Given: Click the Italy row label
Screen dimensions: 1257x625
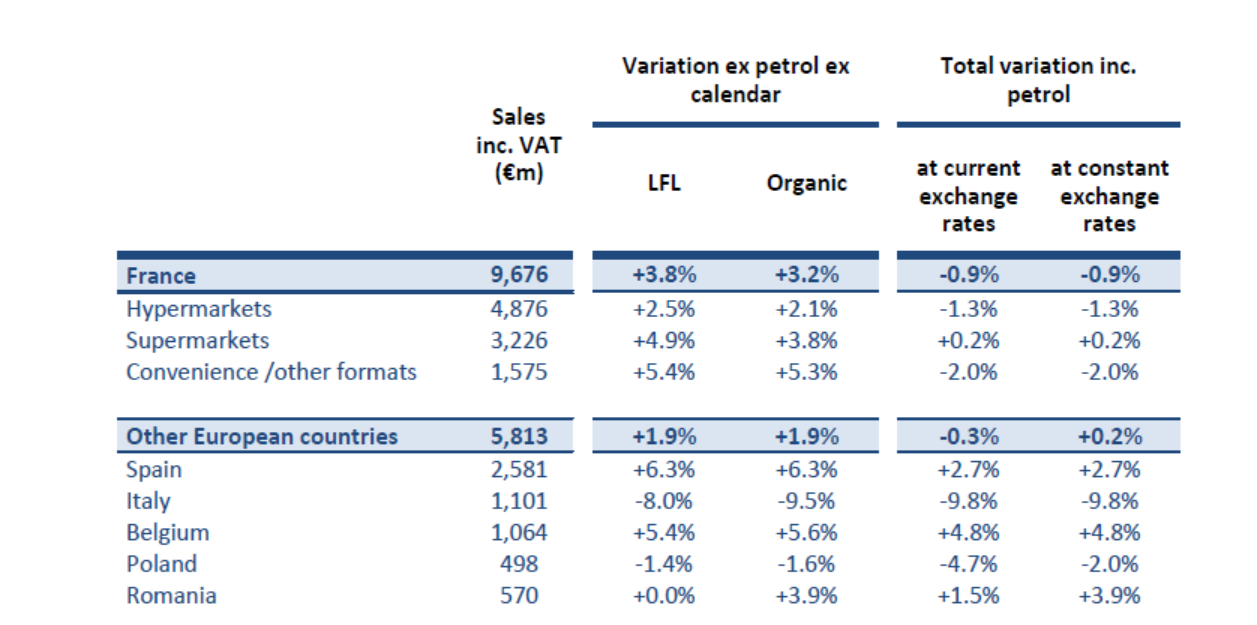Looking at the screenshot, I should [x=148, y=501].
